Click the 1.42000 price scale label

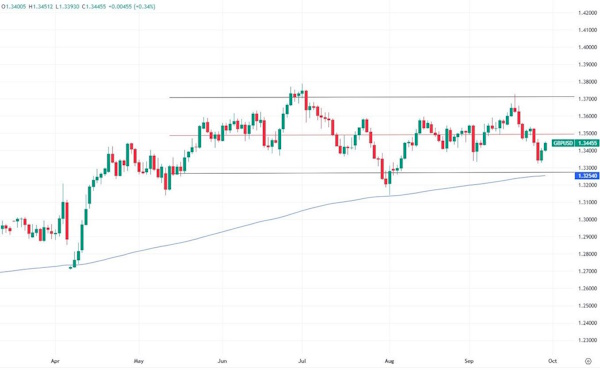point(587,13)
